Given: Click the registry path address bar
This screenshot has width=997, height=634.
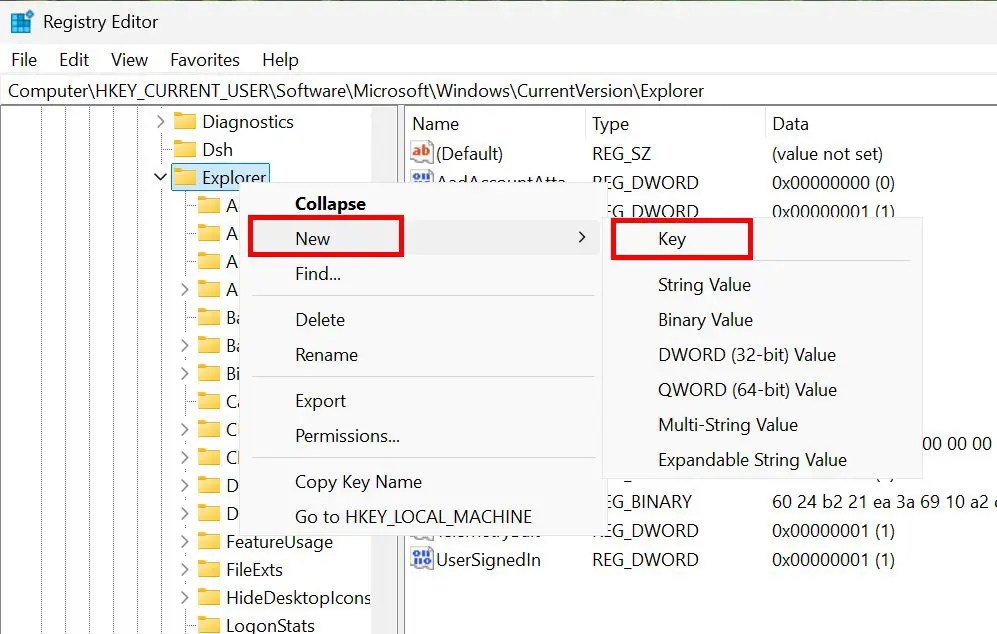Looking at the screenshot, I should pyautogui.click(x=498, y=91).
